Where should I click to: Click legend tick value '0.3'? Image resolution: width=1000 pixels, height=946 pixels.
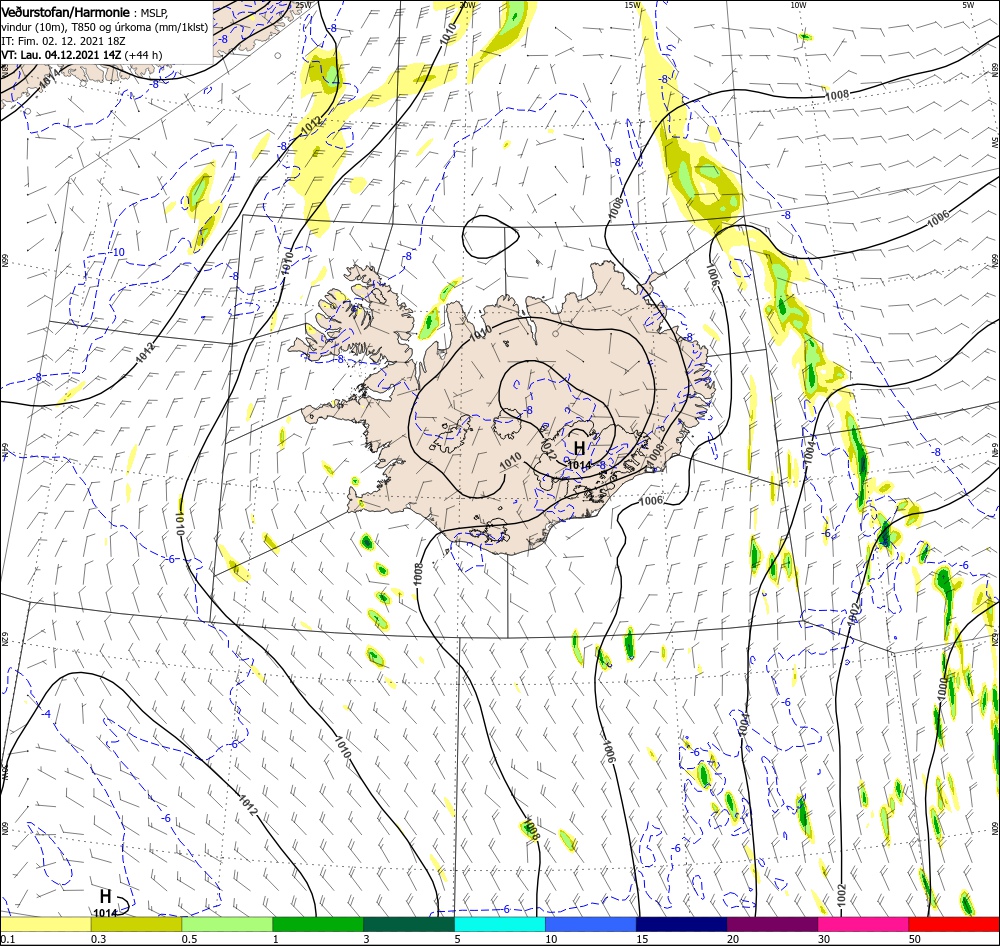click(x=98, y=939)
